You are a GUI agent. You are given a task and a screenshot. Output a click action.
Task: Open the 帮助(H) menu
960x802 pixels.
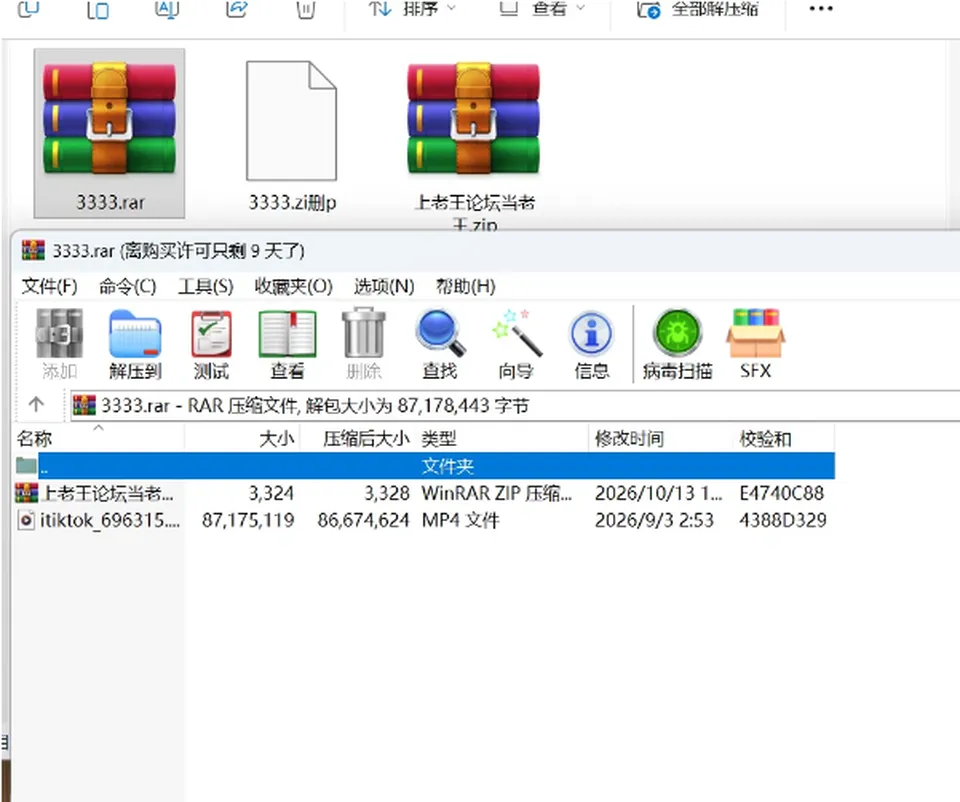[465, 286]
